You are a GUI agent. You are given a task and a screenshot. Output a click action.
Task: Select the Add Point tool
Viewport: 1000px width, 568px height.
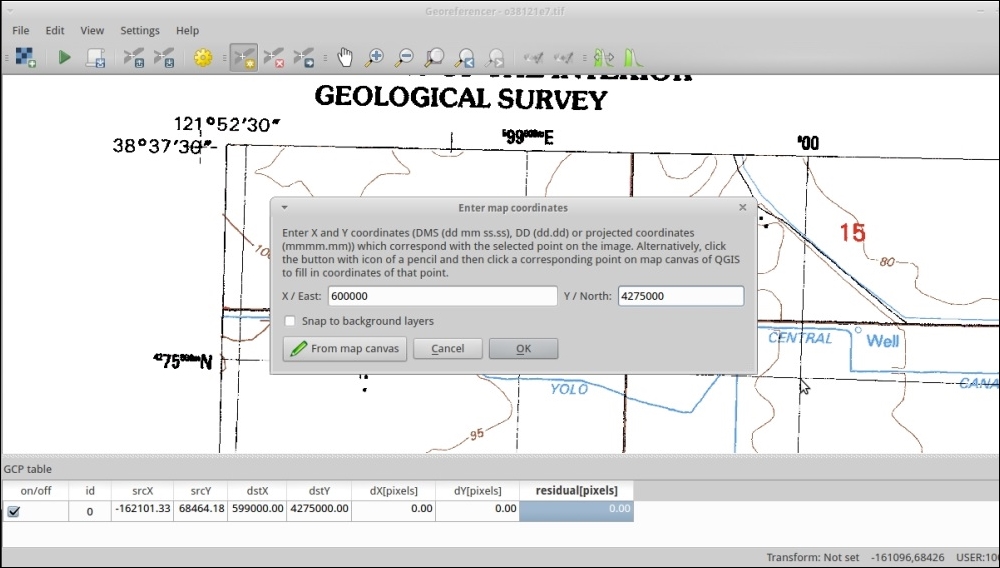242,58
